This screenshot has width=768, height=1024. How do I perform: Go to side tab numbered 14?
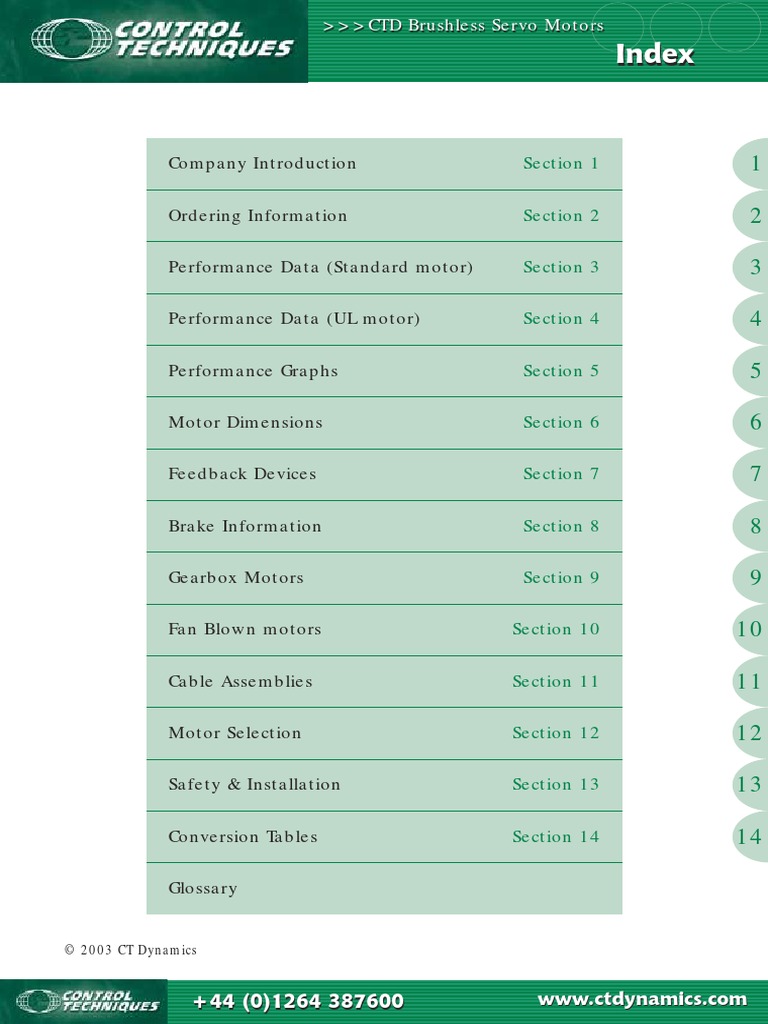coord(750,837)
